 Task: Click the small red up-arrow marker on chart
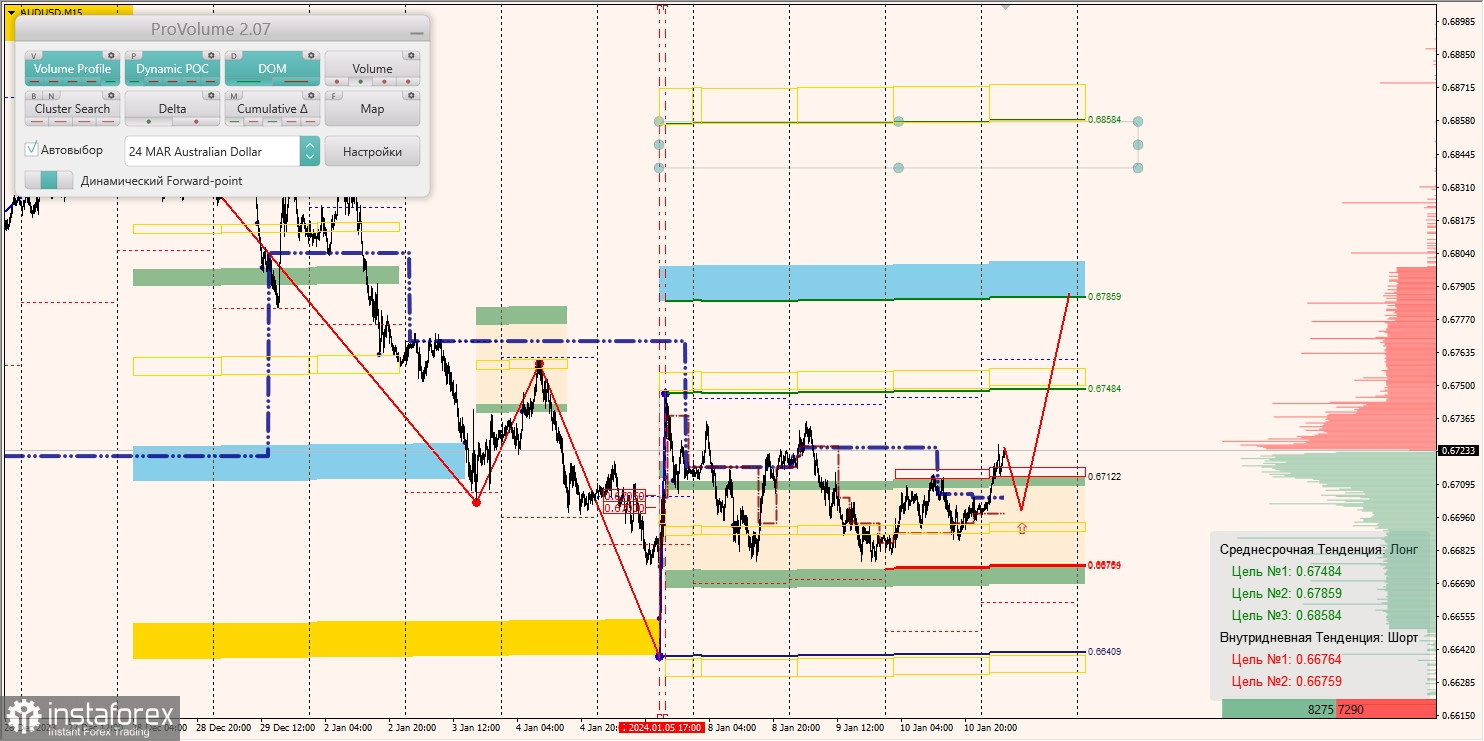(1021, 527)
